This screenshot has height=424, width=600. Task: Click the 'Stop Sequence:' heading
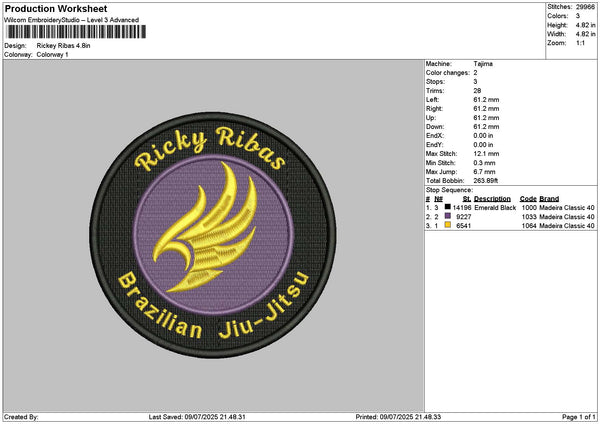tap(449, 190)
